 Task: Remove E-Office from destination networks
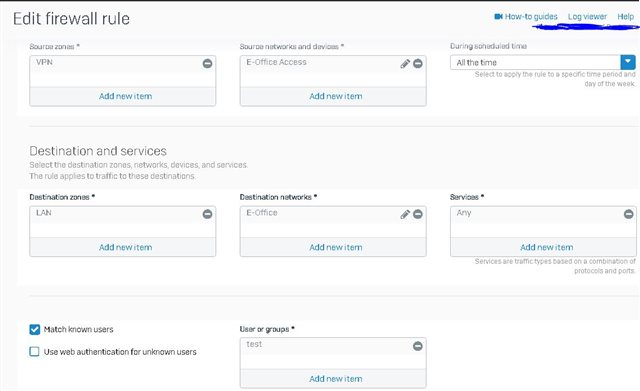418,214
